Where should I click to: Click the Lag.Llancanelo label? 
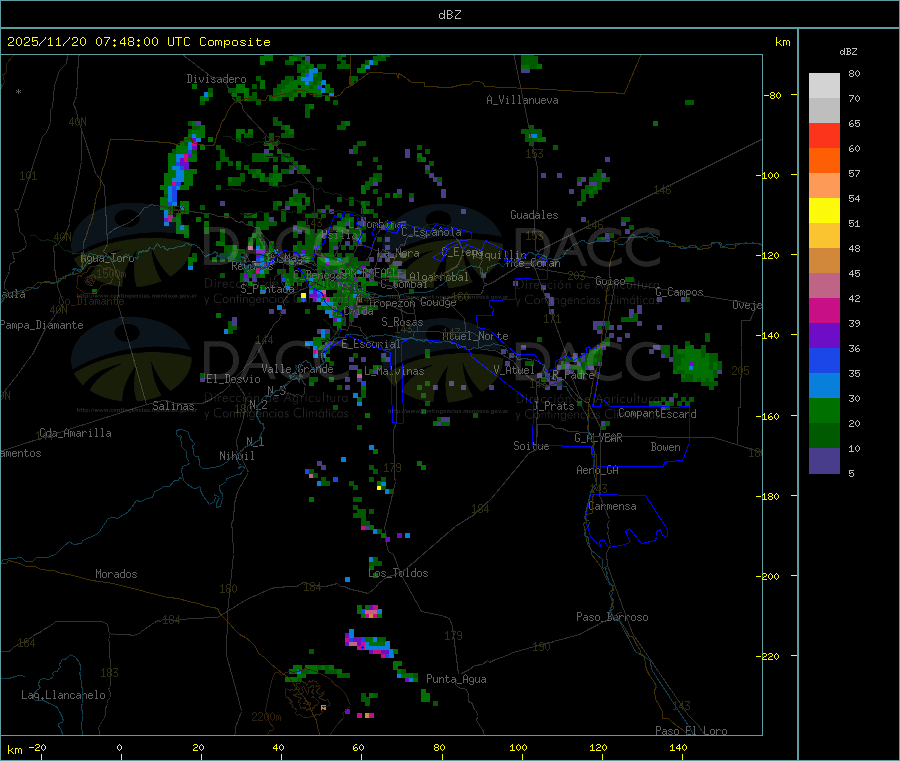point(64,695)
